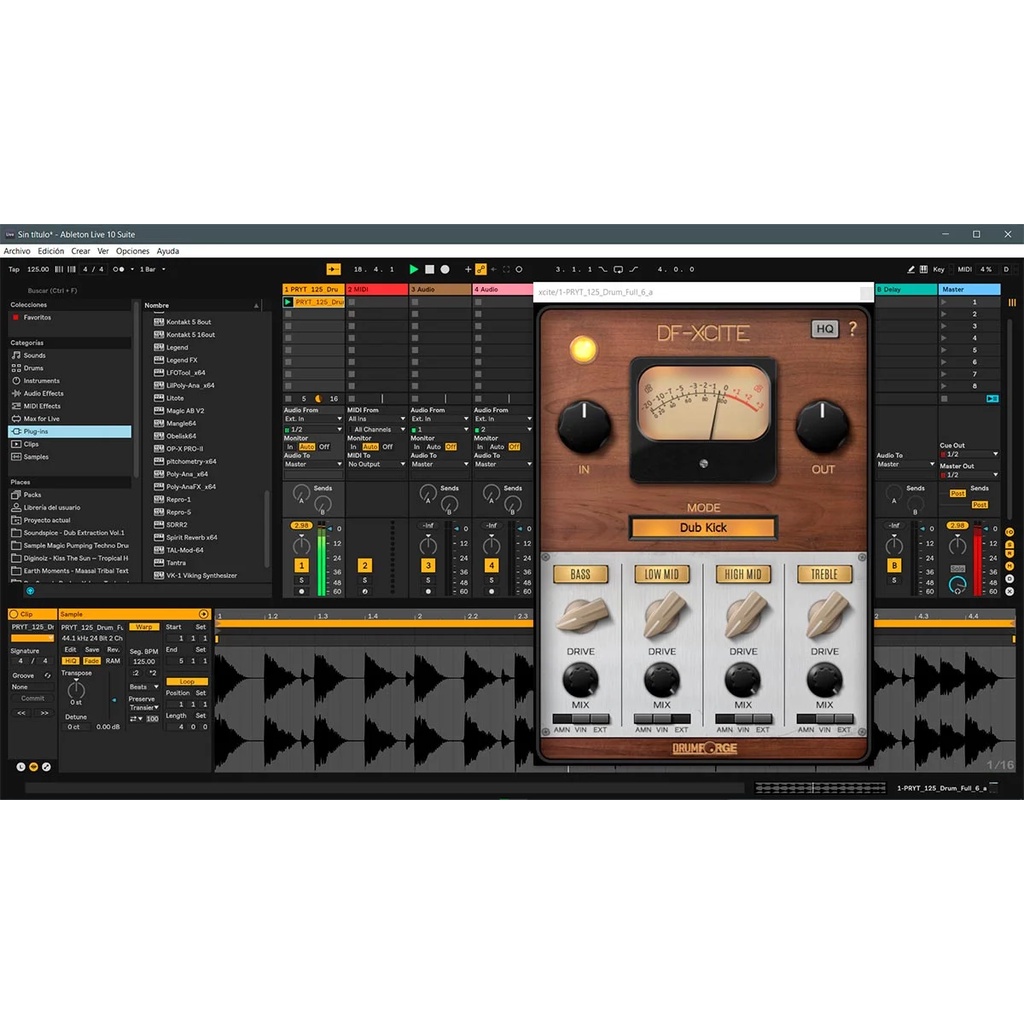Screen dimensions: 1024x1024
Task: Click the LOW MID band button
Action: point(662,574)
